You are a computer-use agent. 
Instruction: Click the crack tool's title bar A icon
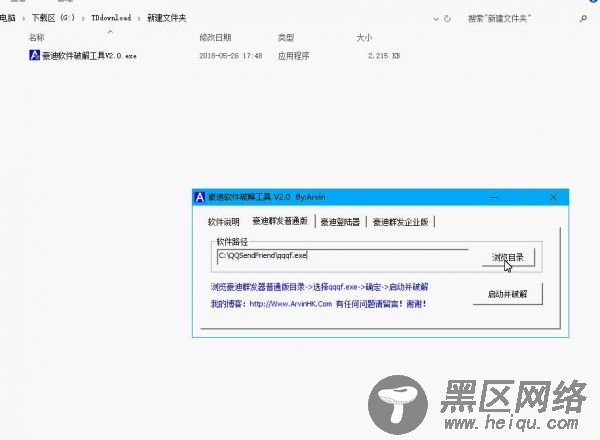[200, 197]
